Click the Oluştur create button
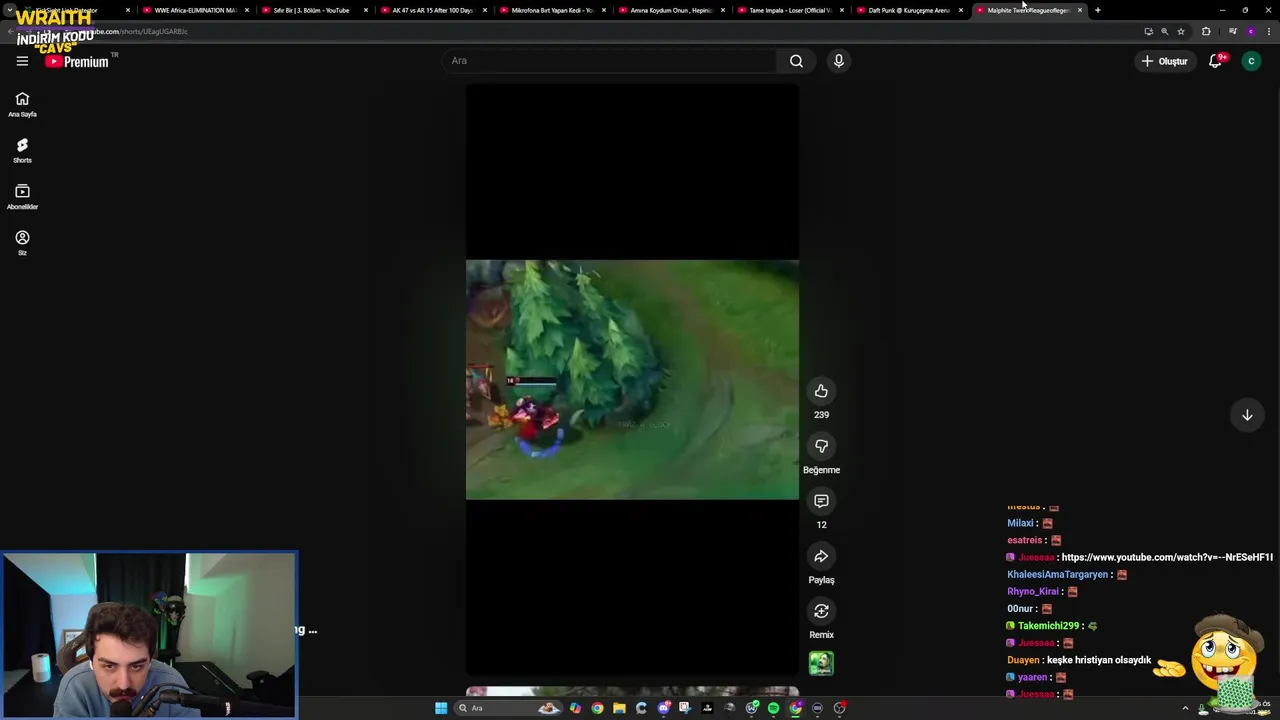This screenshot has width=1280, height=720. (1164, 61)
